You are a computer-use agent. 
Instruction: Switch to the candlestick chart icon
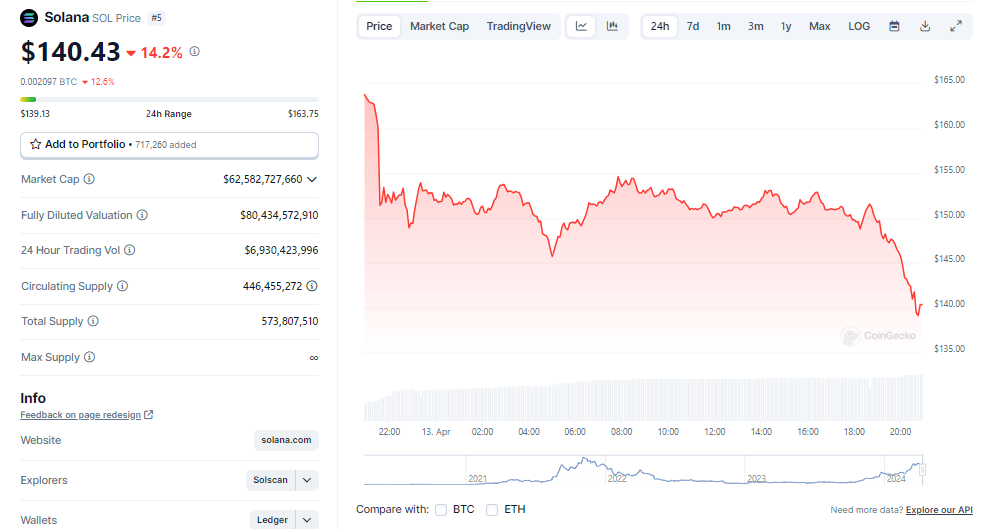point(612,26)
